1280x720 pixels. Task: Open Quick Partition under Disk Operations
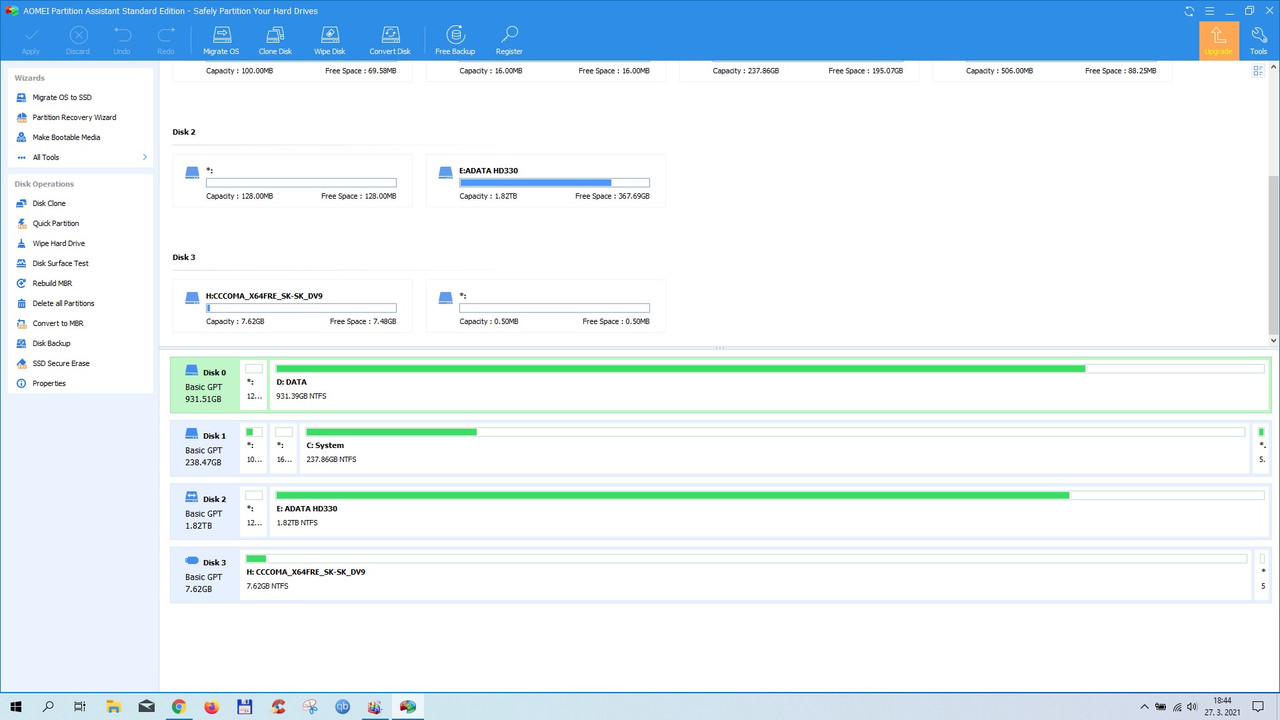[55, 223]
